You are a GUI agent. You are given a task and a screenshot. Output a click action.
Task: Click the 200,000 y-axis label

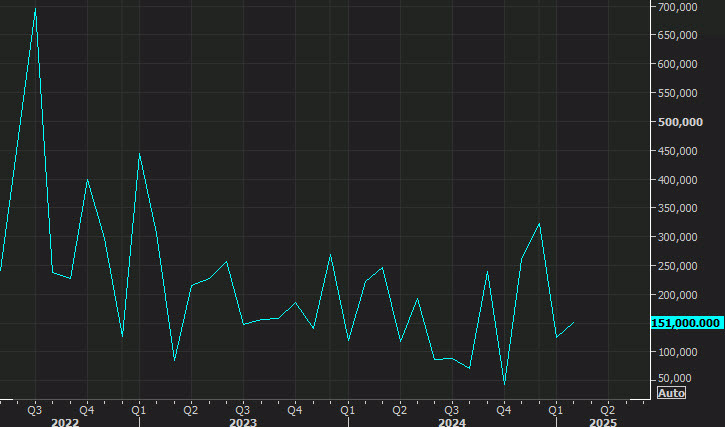click(677, 295)
